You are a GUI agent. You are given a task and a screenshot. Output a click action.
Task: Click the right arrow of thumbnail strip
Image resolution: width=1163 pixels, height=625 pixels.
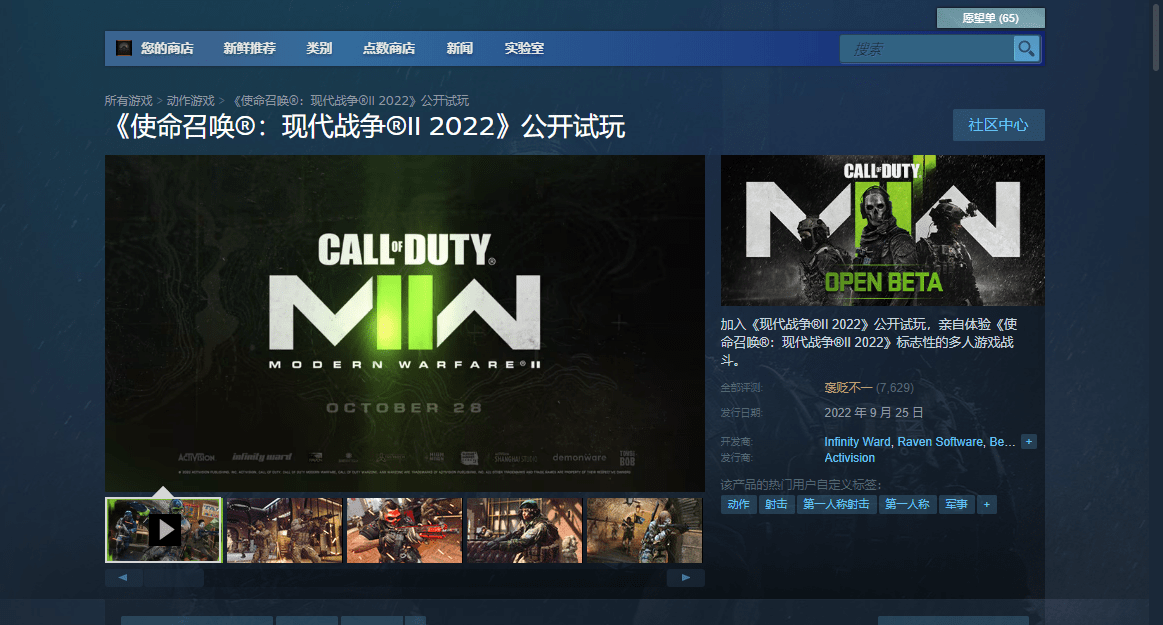pyautogui.click(x=686, y=578)
